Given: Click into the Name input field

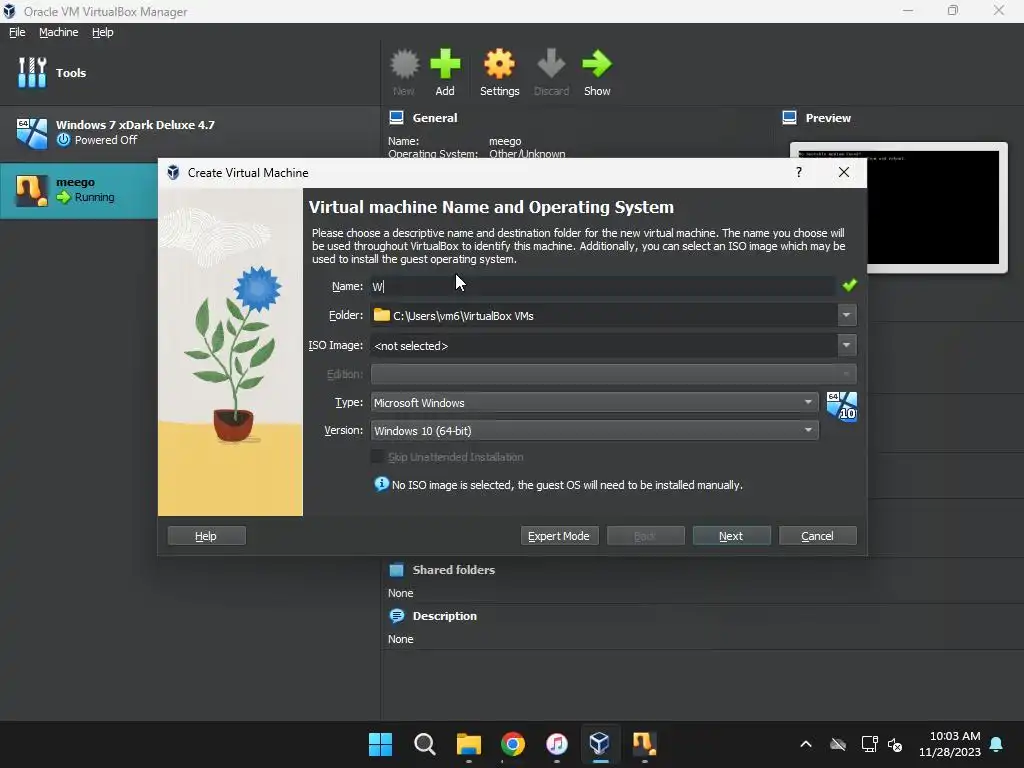Looking at the screenshot, I should pos(602,286).
